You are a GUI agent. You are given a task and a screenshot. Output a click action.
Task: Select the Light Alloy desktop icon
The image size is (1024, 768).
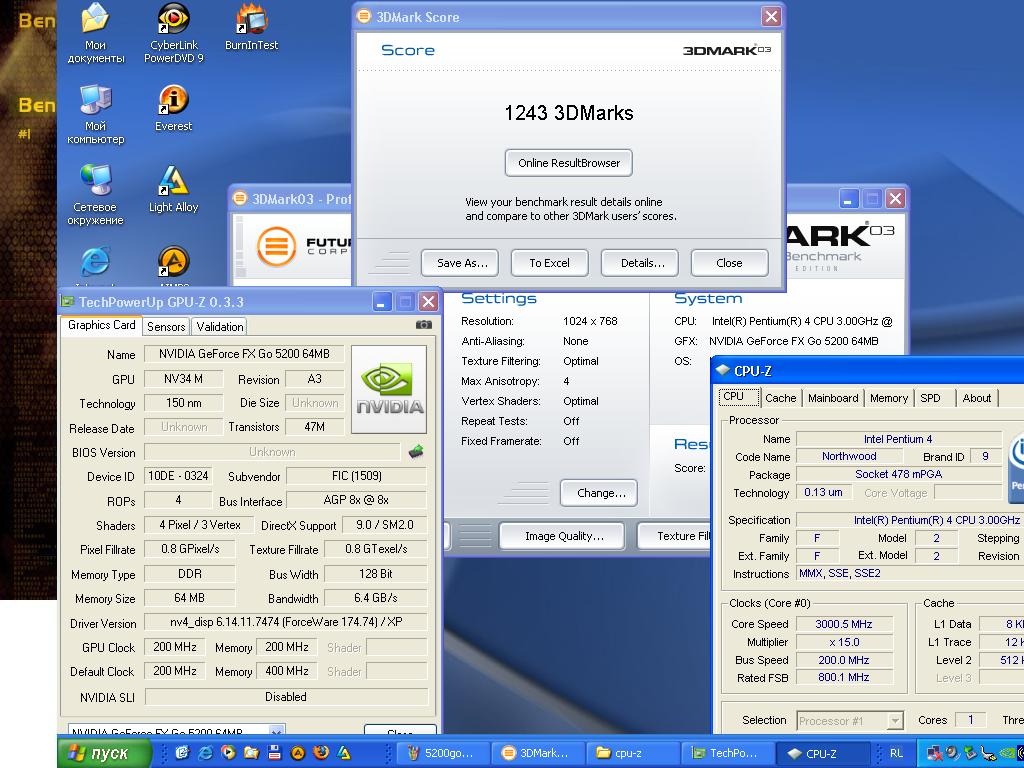pyautogui.click(x=174, y=189)
